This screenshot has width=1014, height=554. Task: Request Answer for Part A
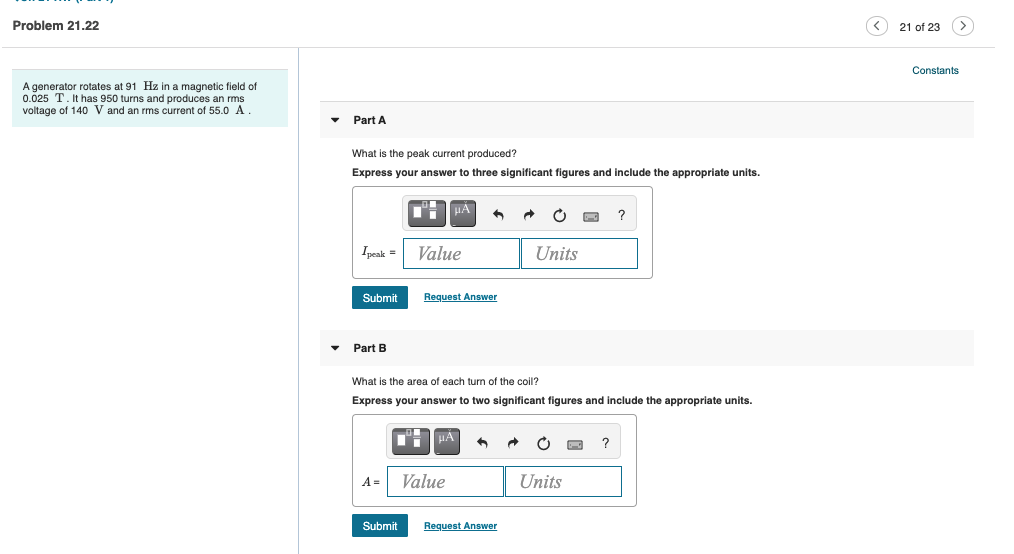tap(460, 297)
